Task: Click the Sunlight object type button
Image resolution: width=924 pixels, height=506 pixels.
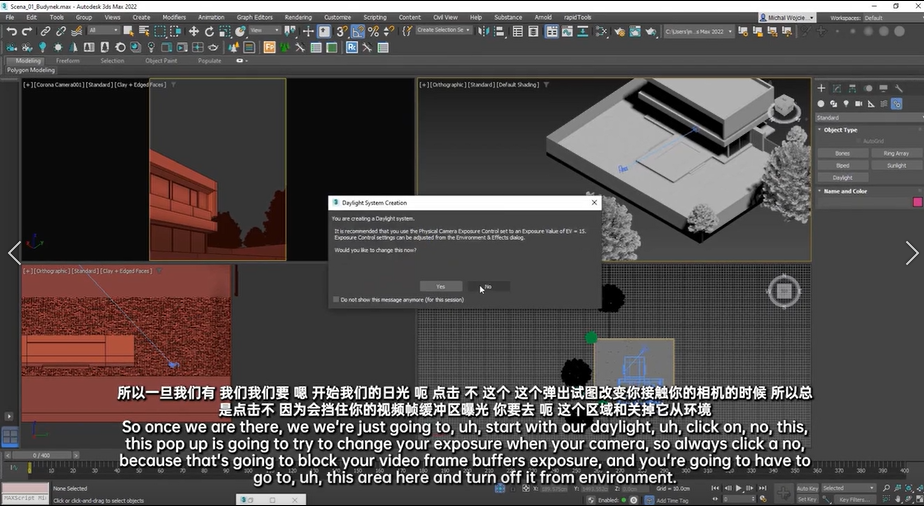Action: point(896,166)
